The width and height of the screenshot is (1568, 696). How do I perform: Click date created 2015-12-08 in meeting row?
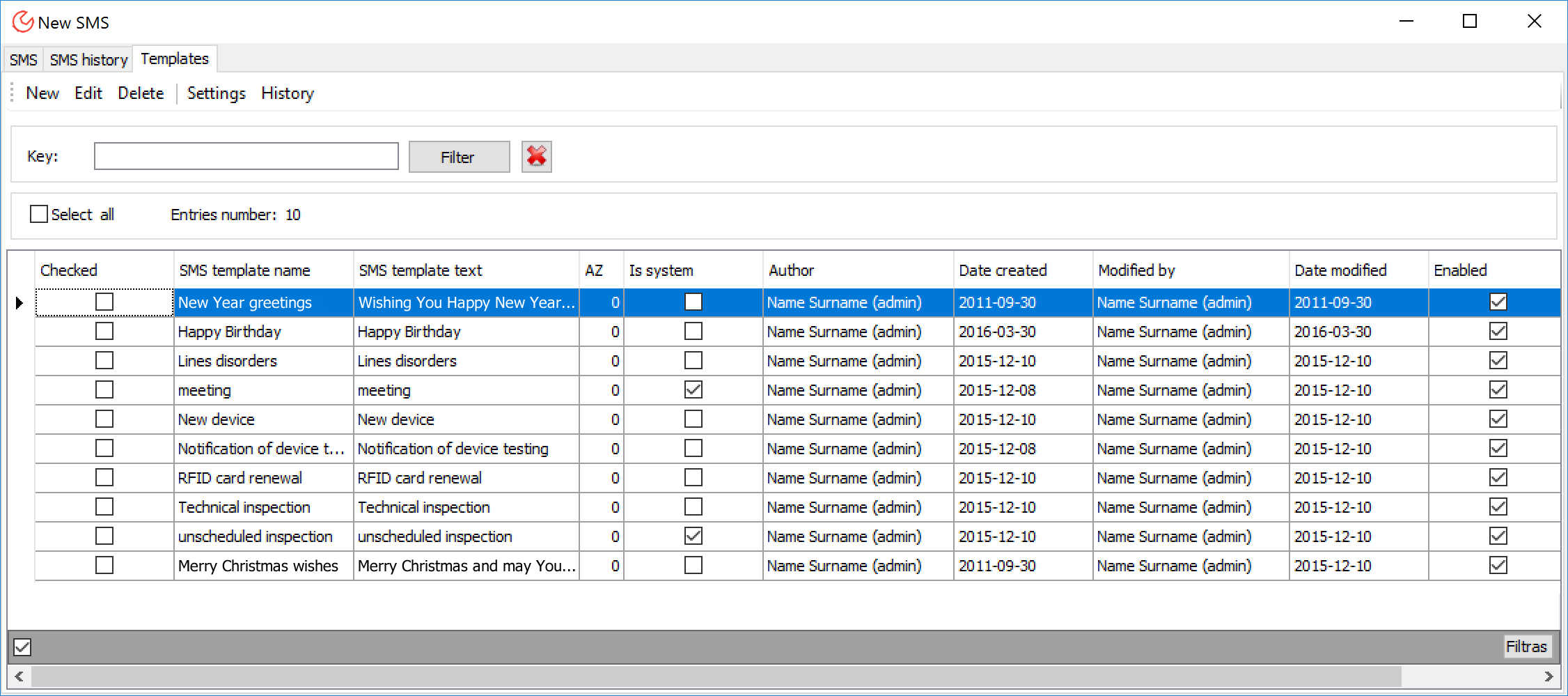tap(1024, 390)
